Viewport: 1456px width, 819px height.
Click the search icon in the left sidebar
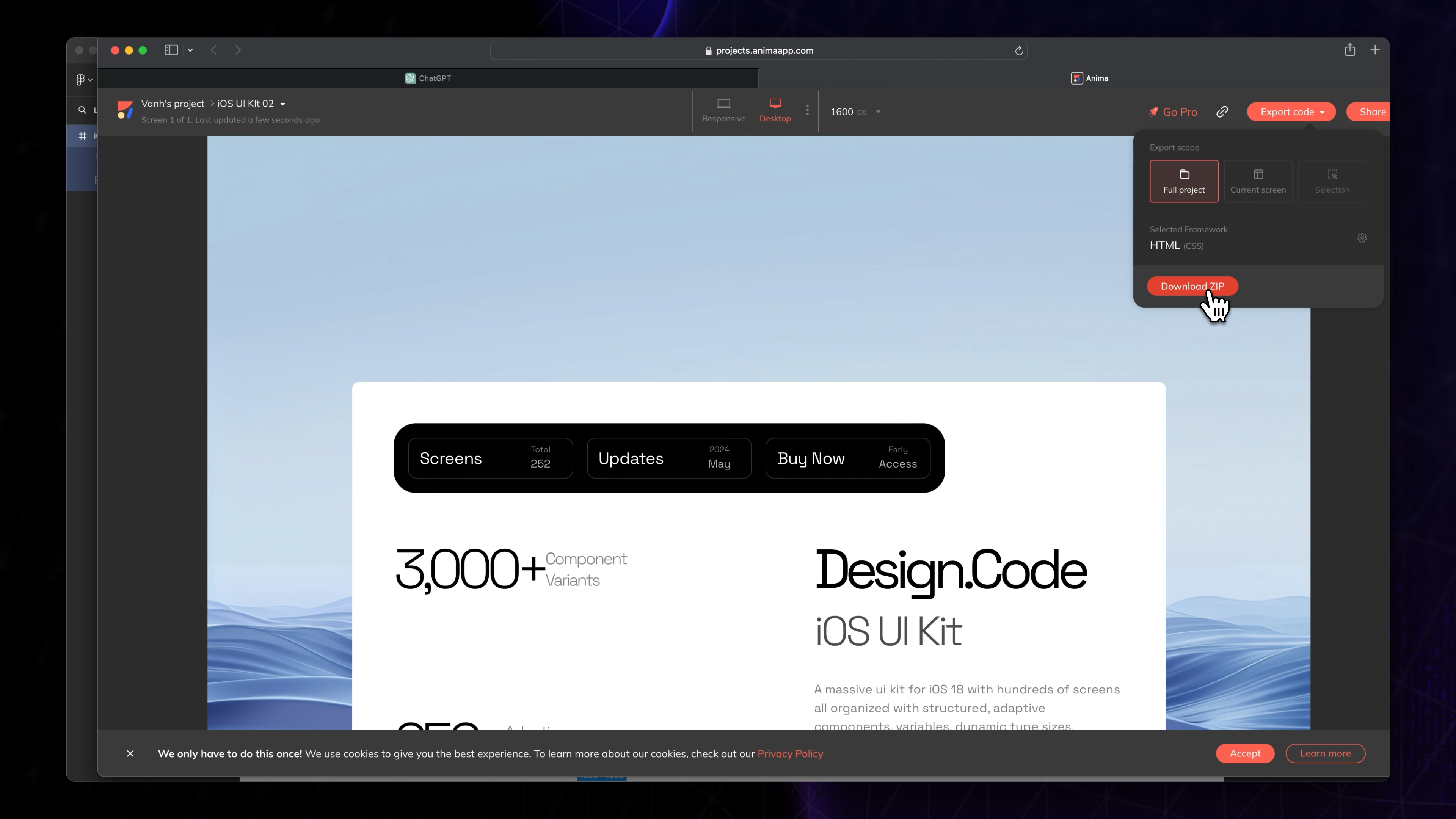click(x=82, y=110)
